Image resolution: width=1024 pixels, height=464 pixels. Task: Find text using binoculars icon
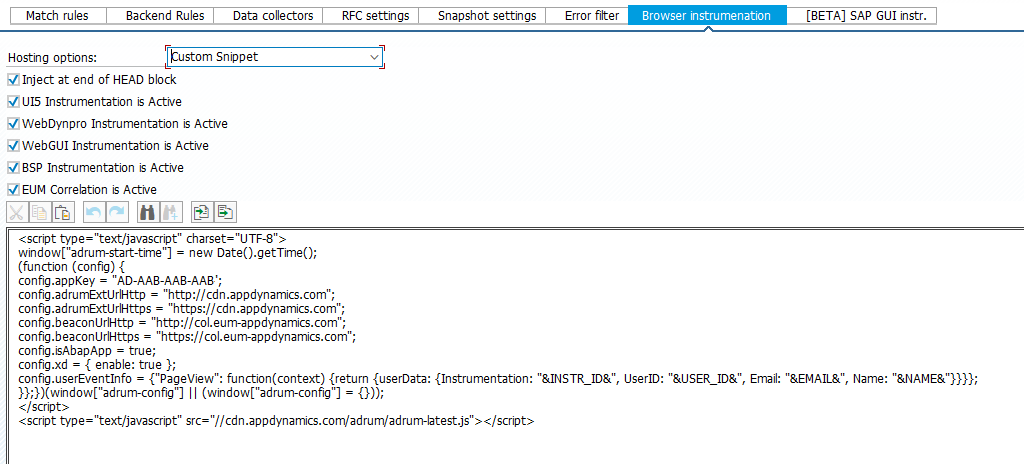(148, 212)
